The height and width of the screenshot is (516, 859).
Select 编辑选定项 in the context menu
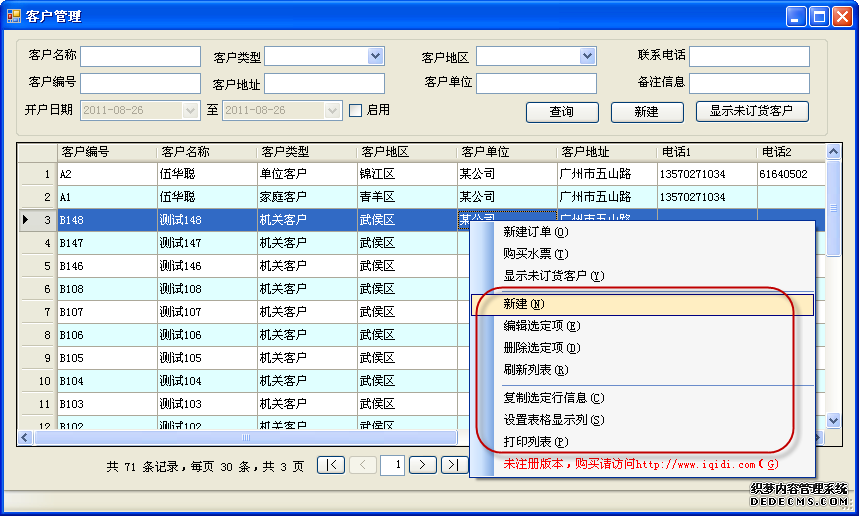[540, 326]
